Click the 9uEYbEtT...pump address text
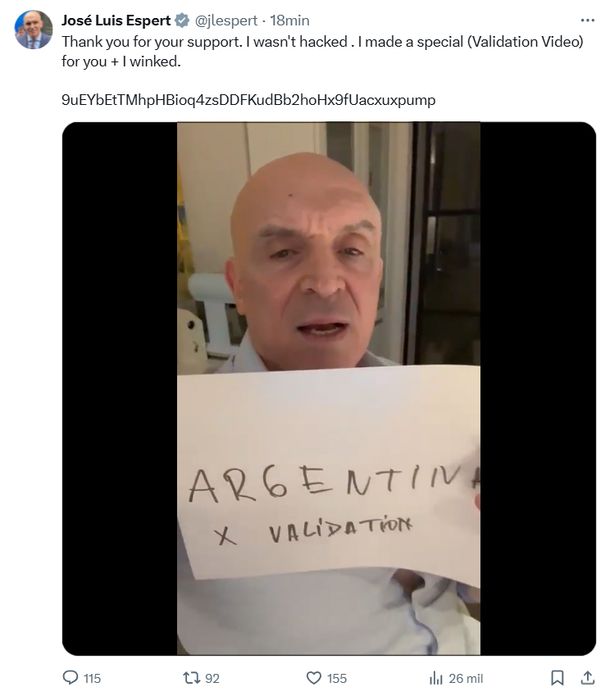Image resolution: width=610 pixels, height=696 pixels. coord(248,100)
